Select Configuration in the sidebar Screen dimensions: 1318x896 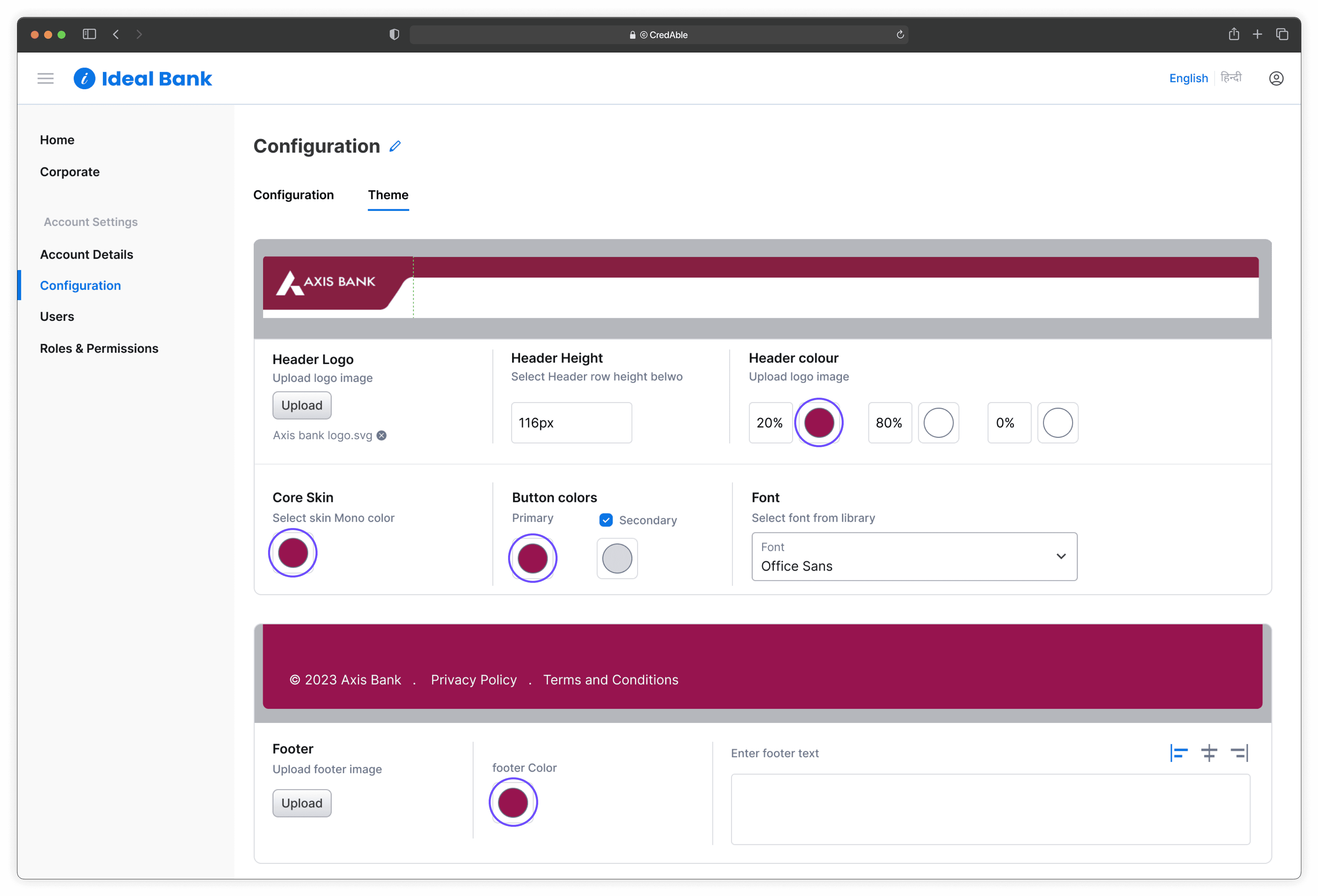80,285
